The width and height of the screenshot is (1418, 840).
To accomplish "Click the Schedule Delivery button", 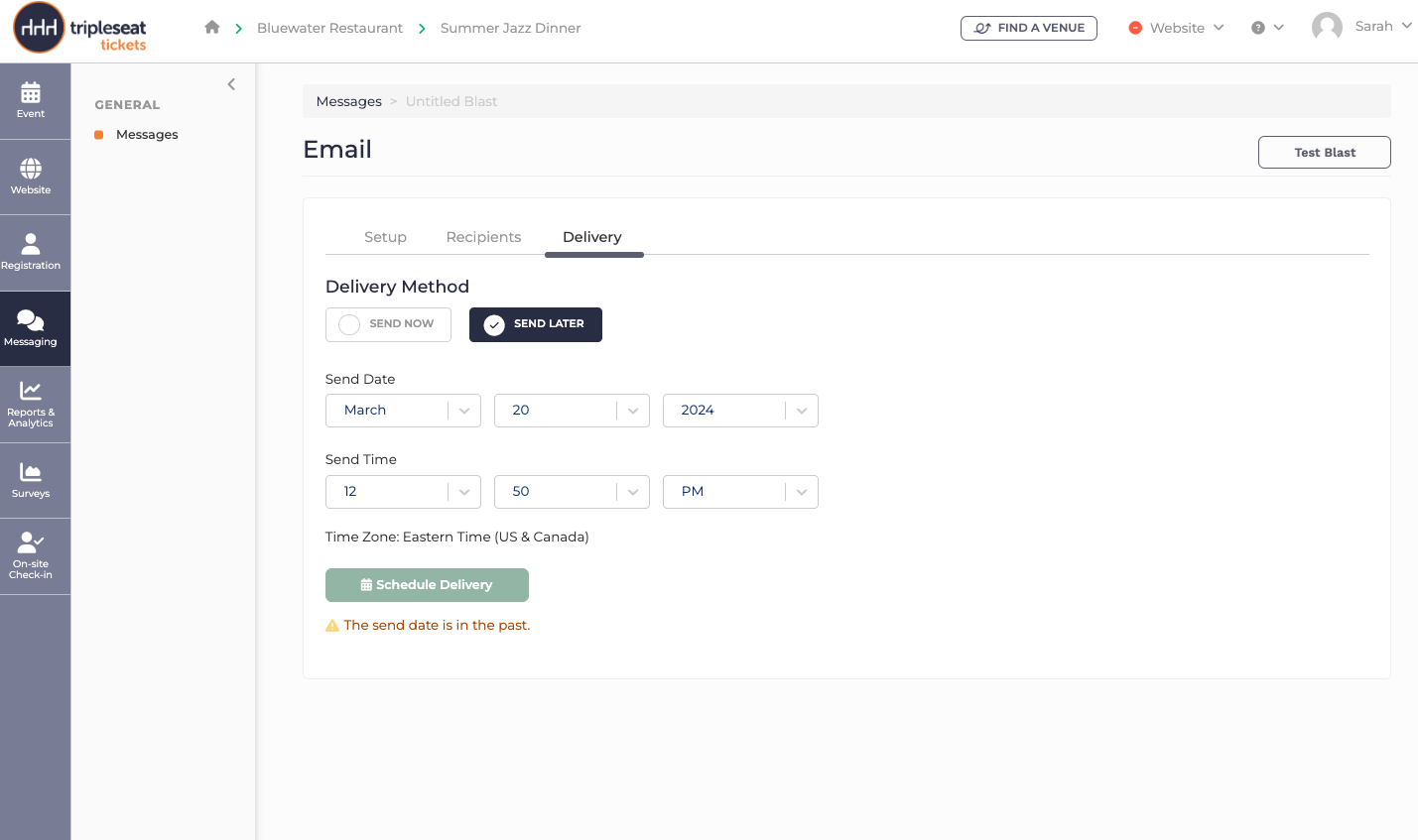I will tap(427, 585).
